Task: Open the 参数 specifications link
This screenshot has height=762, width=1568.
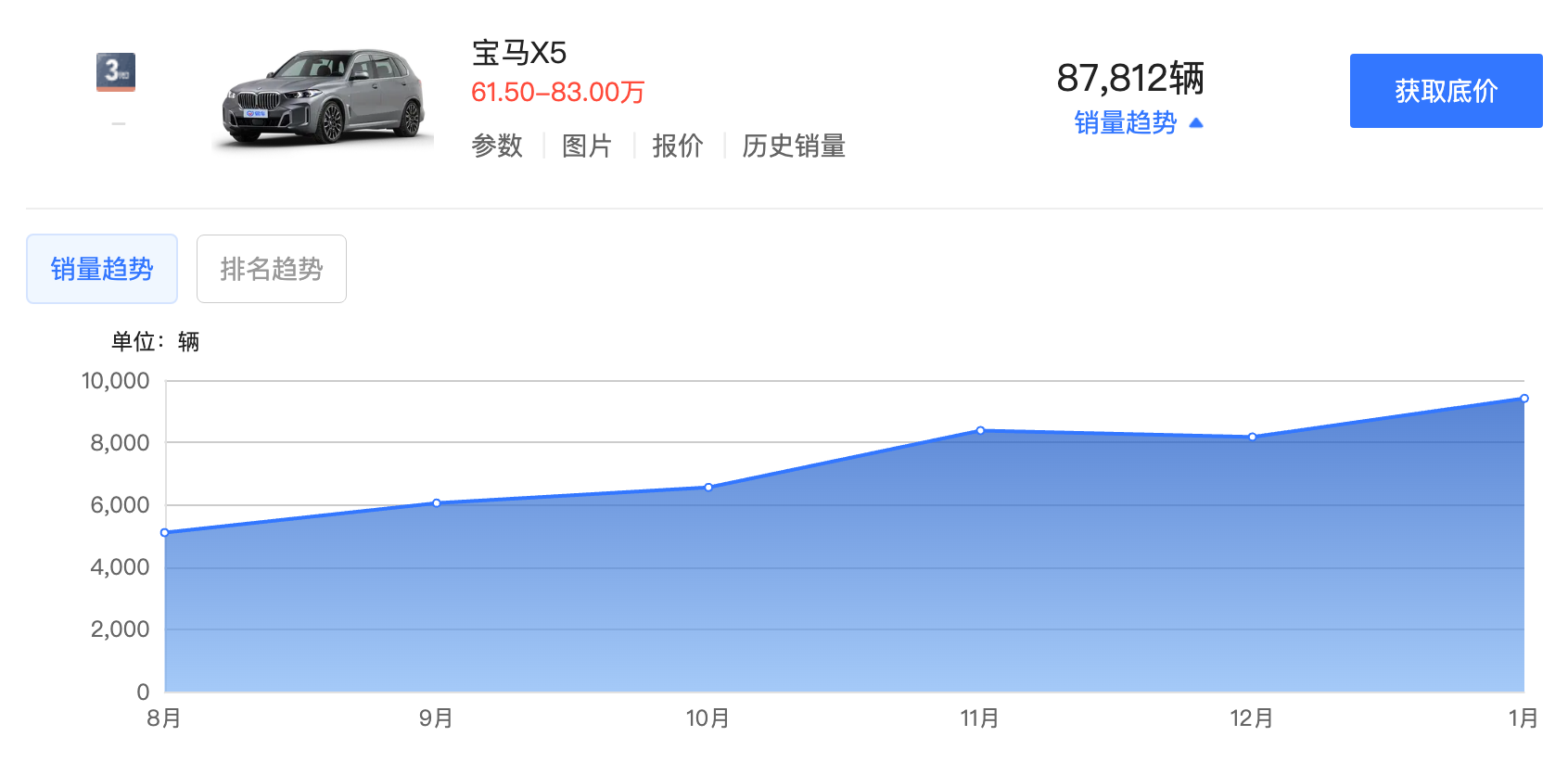Action: pyautogui.click(x=497, y=146)
